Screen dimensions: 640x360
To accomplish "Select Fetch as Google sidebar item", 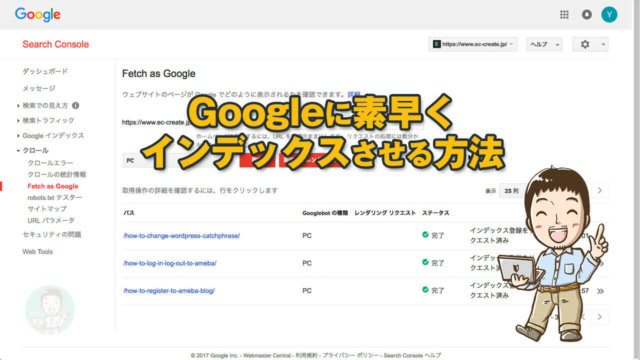I will click(53, 186).
